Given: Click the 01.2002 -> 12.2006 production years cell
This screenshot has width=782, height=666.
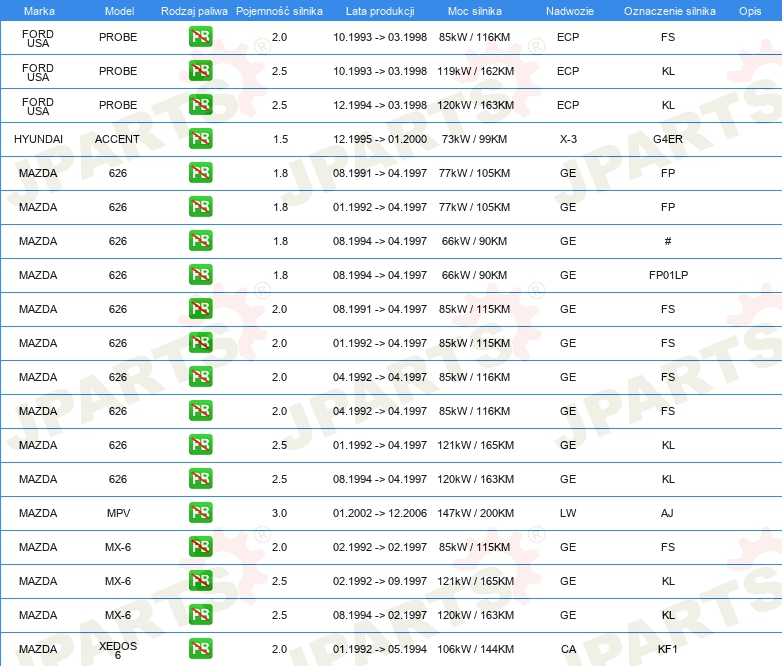Looking at the screenshot, I should [380, 513].
